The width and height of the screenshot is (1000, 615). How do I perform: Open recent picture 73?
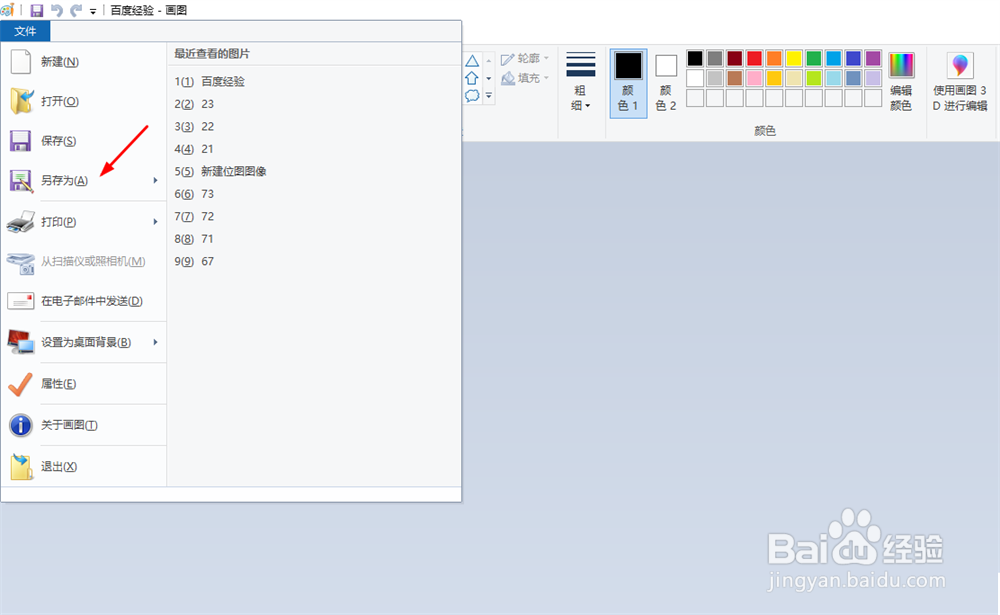coord(314,194)
